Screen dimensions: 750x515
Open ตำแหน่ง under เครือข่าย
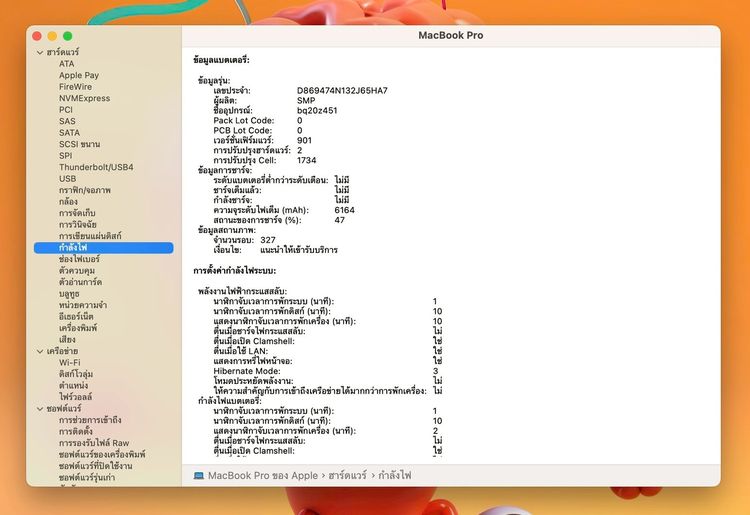[x=73, y=385]
